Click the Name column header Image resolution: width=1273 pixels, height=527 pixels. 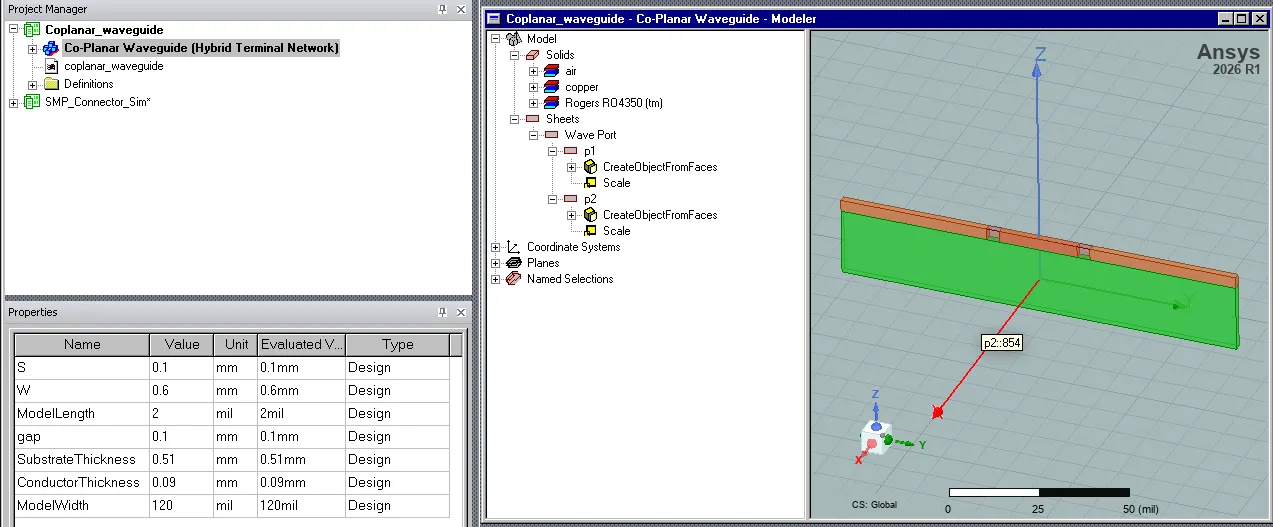(x=82, y=344)
